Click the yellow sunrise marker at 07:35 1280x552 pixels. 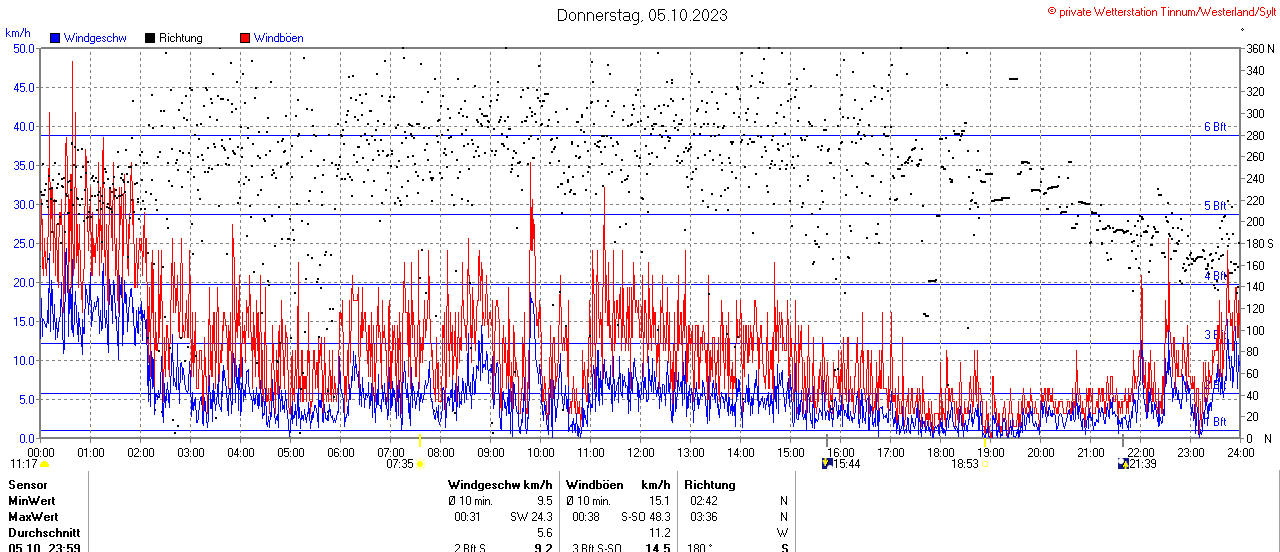[x=420, y=464]
